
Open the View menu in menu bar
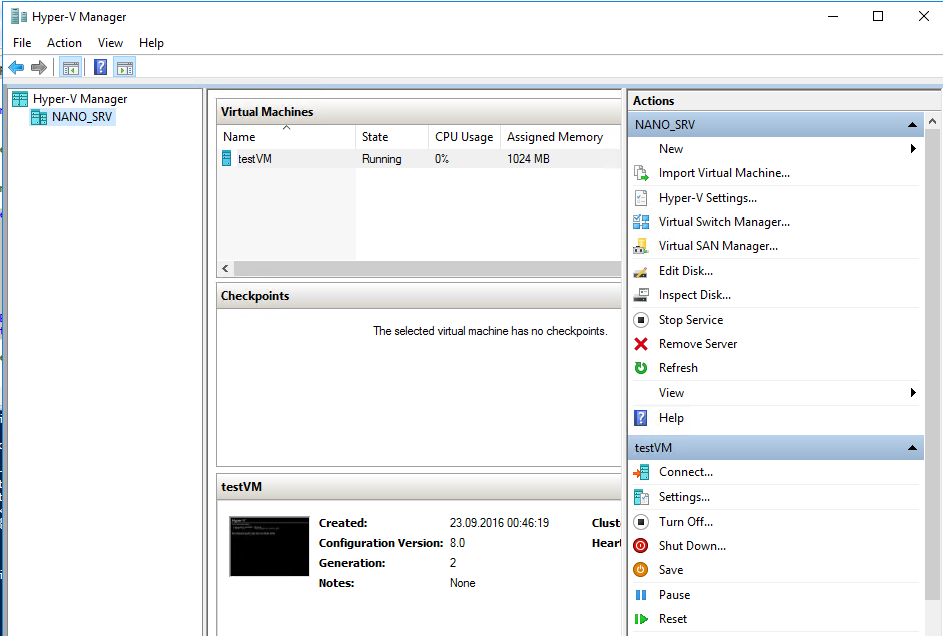coord(111,43)
